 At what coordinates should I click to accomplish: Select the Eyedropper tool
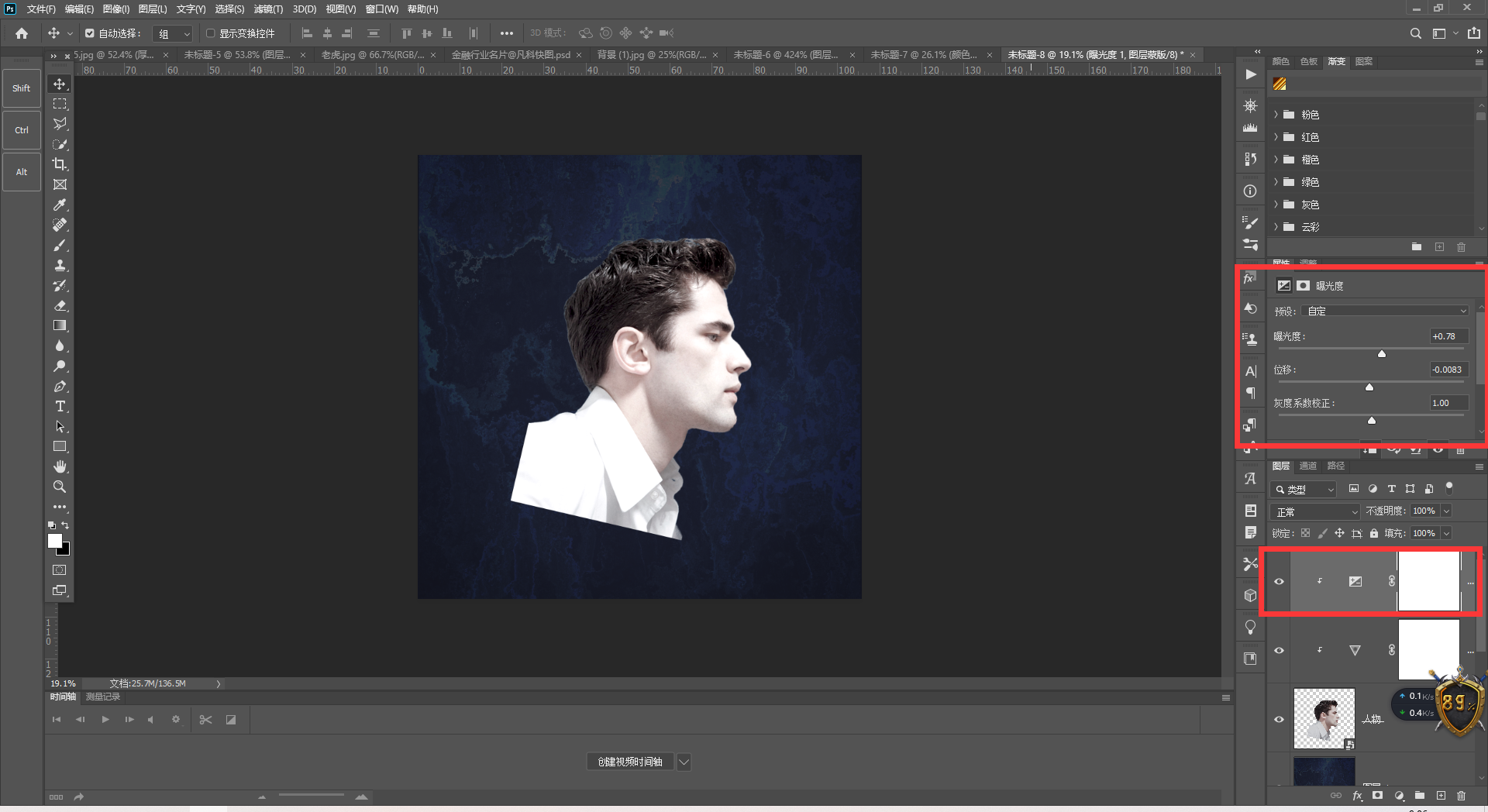(x=60, y=205)
